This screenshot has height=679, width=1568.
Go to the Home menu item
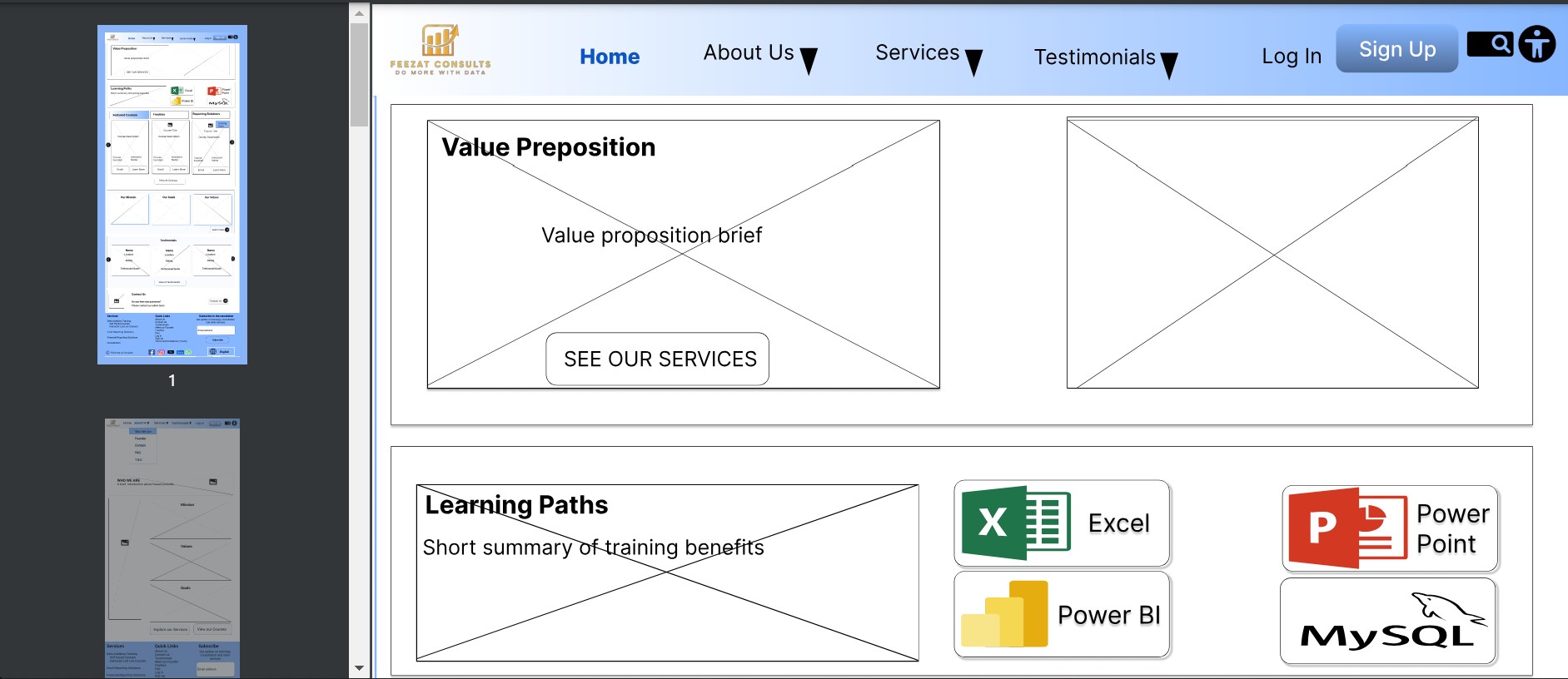click(610, 57)
